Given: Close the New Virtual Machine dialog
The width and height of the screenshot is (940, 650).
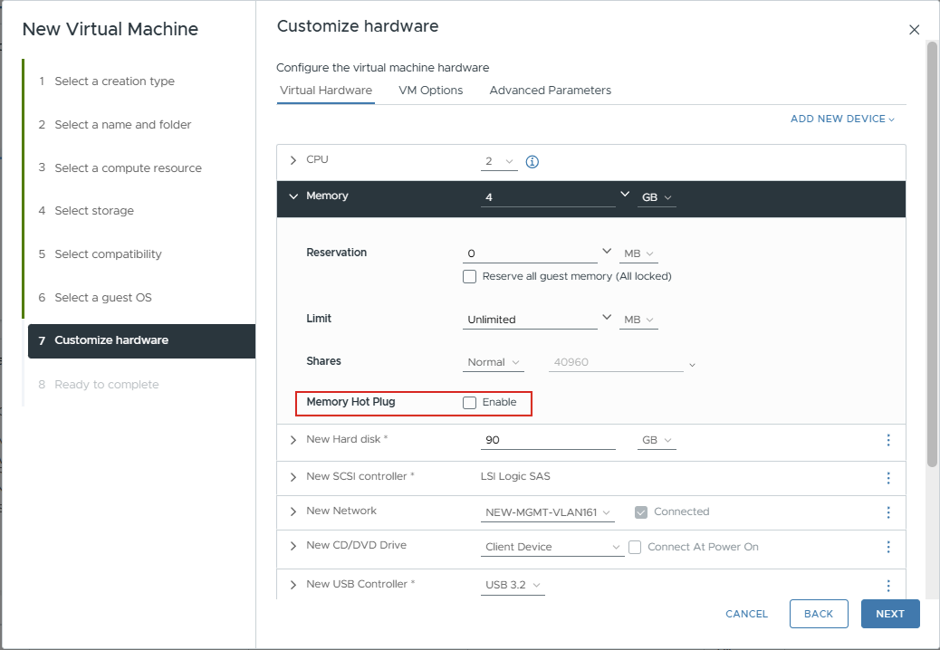Looking at the screenshot, I should pos(914,29).
